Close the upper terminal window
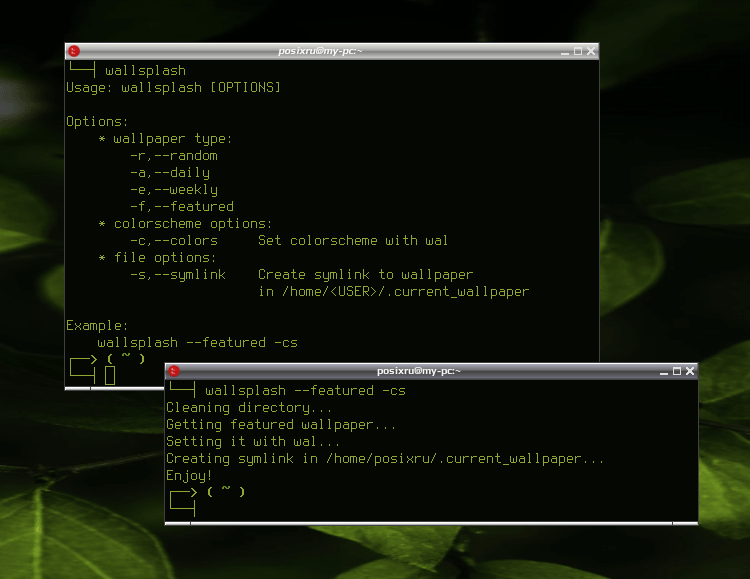 (591, 51)
